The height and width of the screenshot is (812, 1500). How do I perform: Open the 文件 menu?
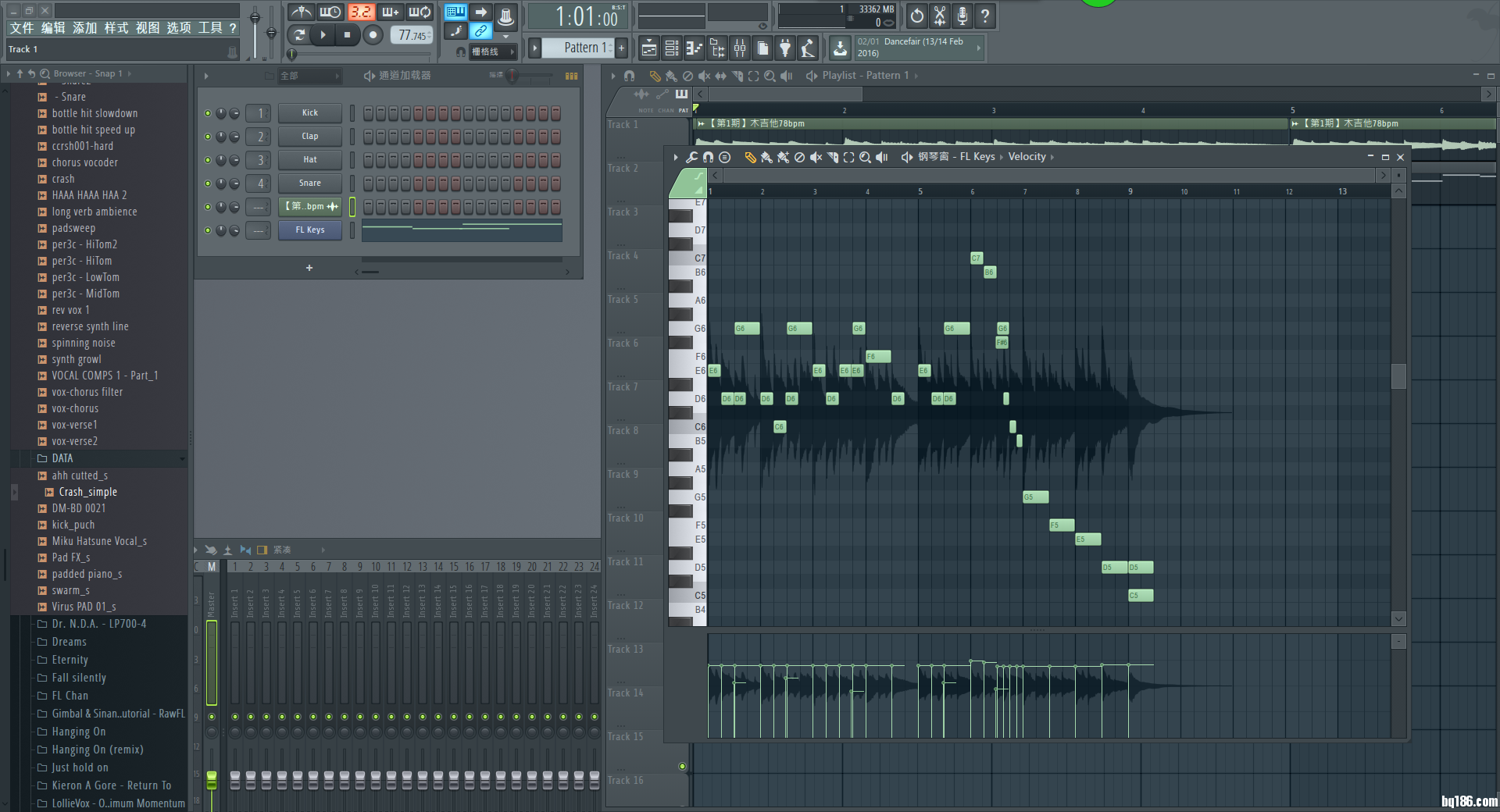tap(21, 28)
